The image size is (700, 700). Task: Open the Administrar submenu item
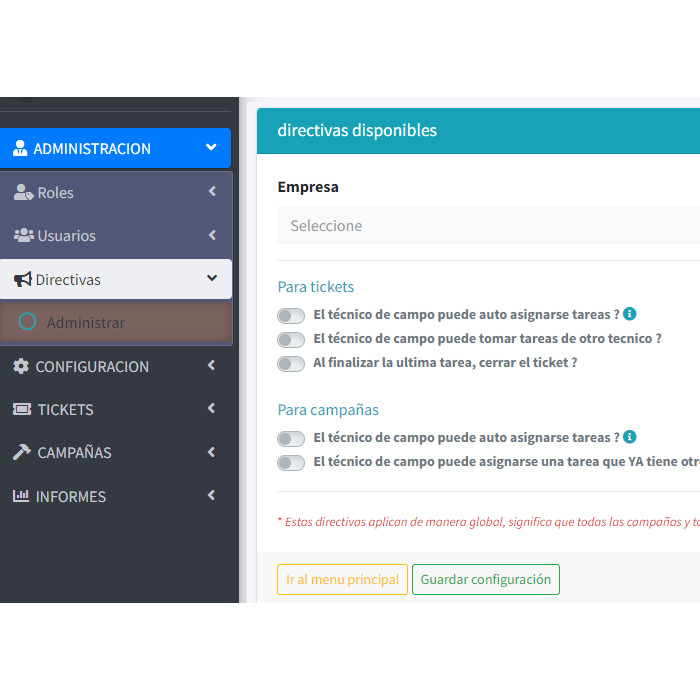[86, 323]
